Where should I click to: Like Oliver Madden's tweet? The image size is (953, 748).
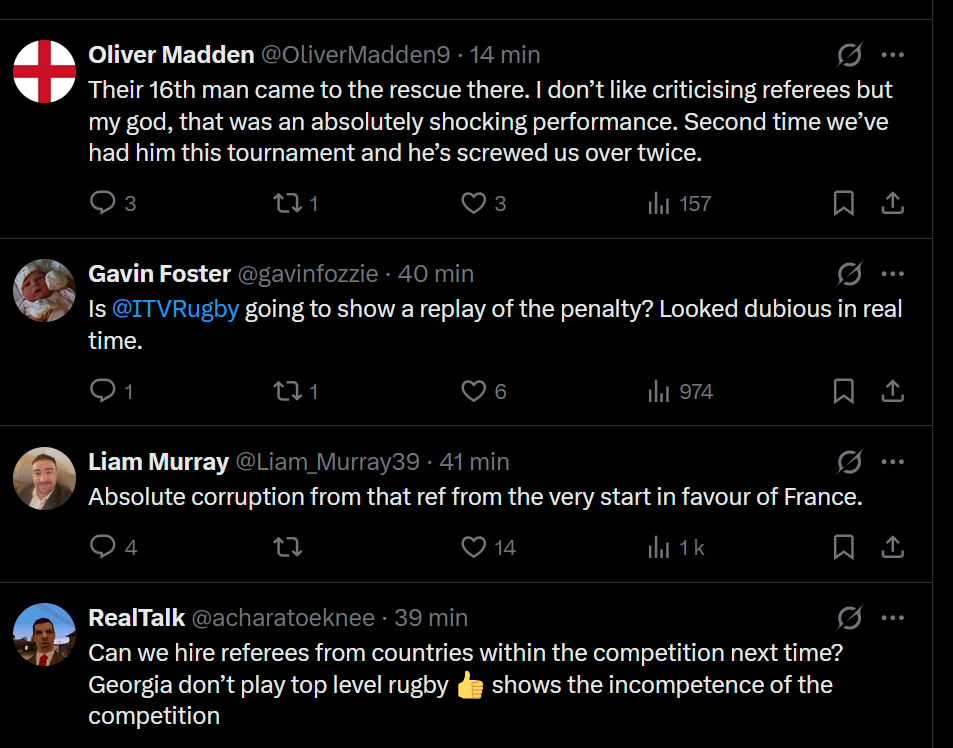click(x=473, y=204)
